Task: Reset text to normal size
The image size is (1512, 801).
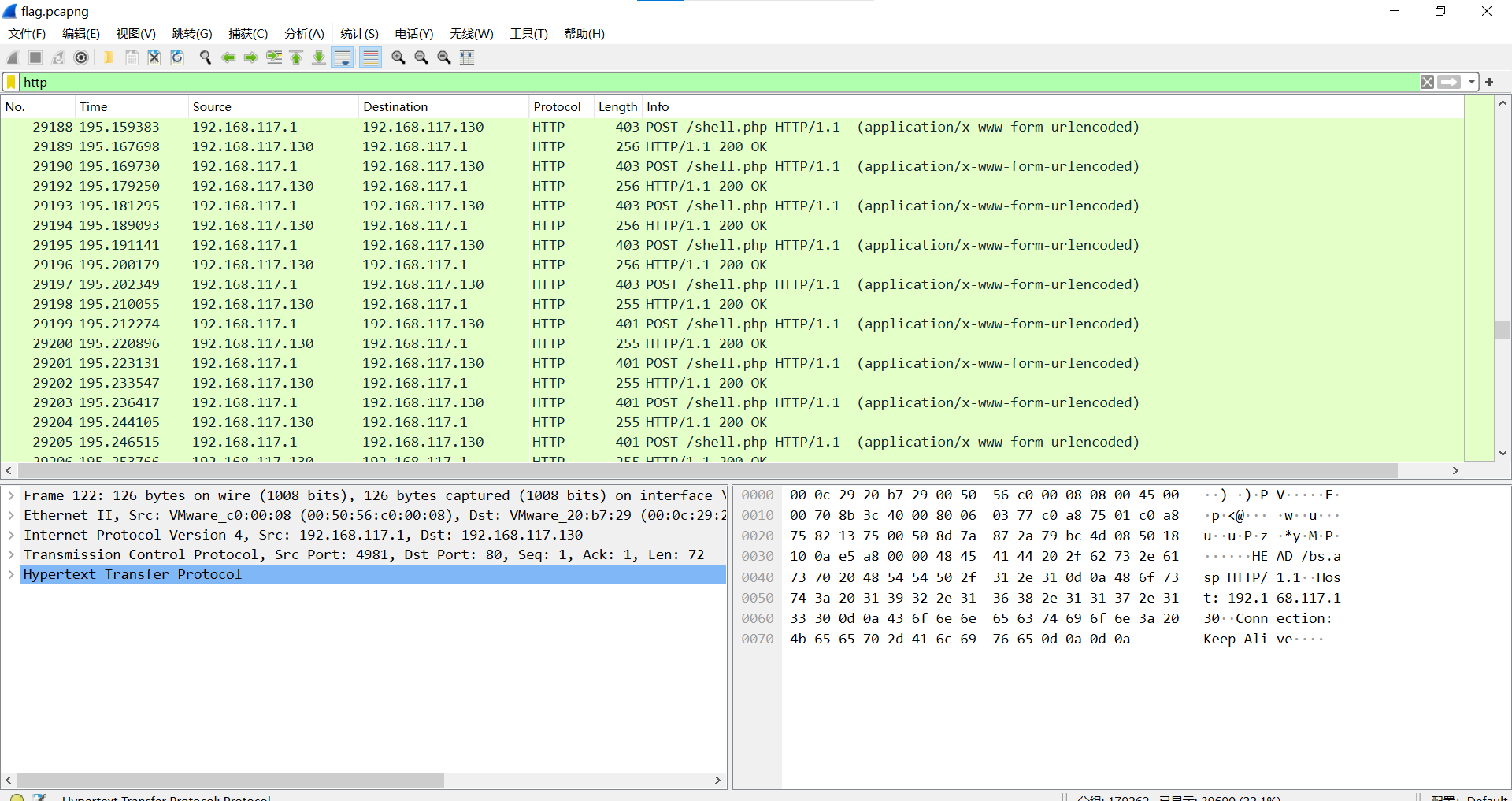Action: (444, 57)
